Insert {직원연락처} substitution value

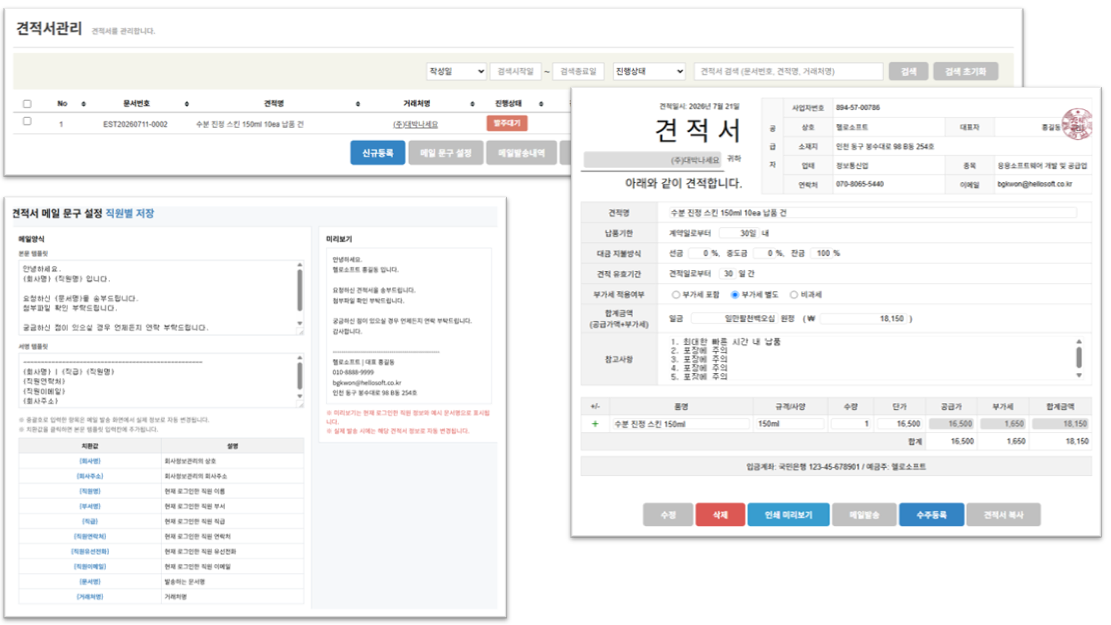(x=90, y=536)
